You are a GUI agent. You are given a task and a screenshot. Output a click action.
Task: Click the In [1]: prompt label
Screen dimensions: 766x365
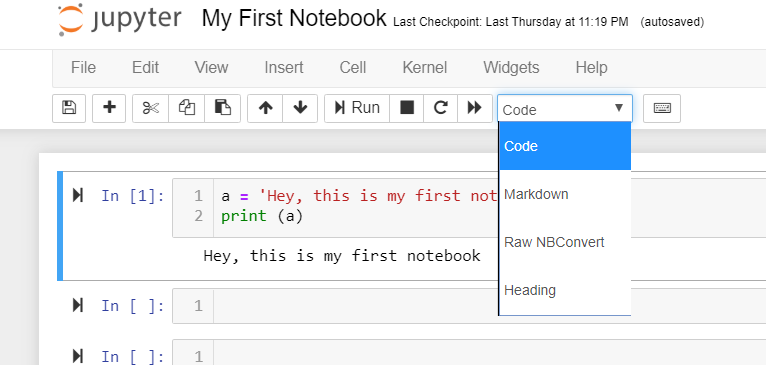click(133, 196)
